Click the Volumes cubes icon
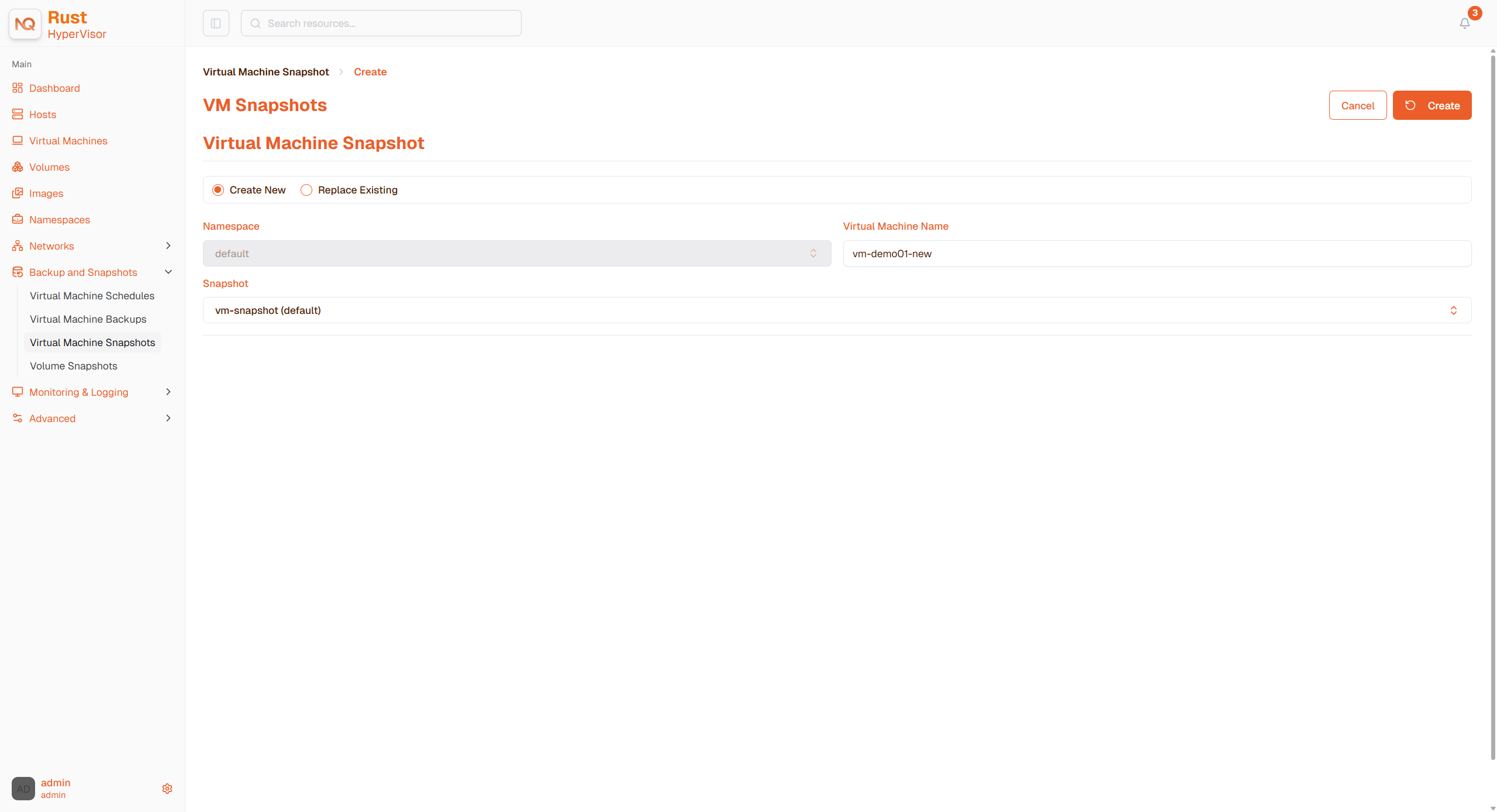 point(18,167)
